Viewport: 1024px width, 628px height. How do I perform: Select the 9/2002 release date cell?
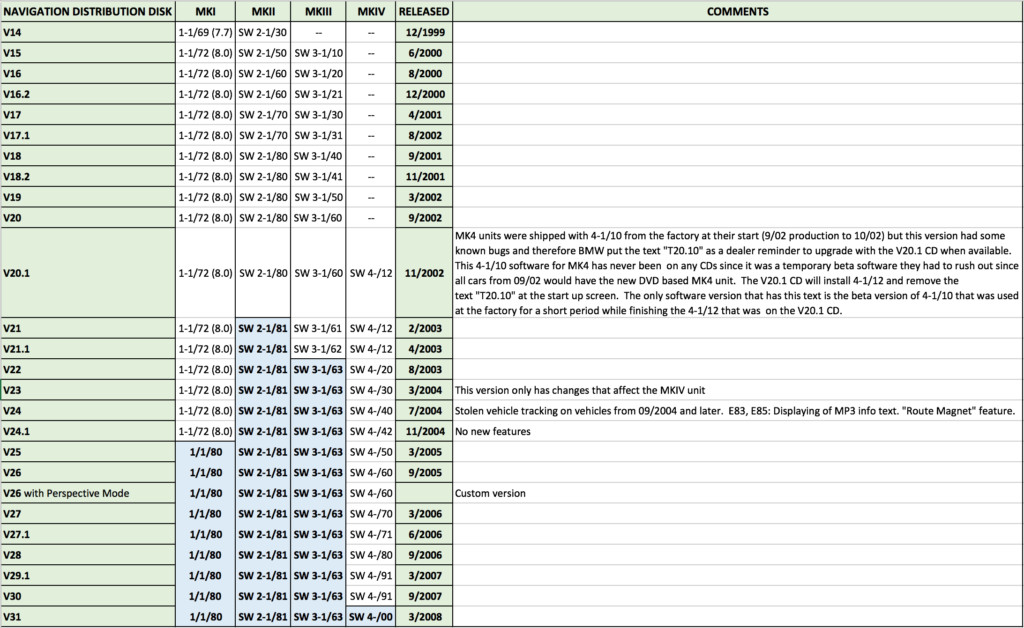point(424,217)
